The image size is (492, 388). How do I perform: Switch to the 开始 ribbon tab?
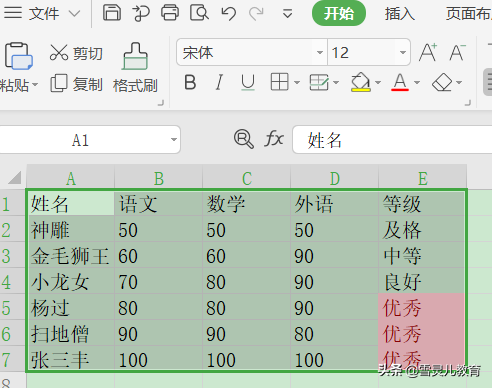(x=339, y=13)
